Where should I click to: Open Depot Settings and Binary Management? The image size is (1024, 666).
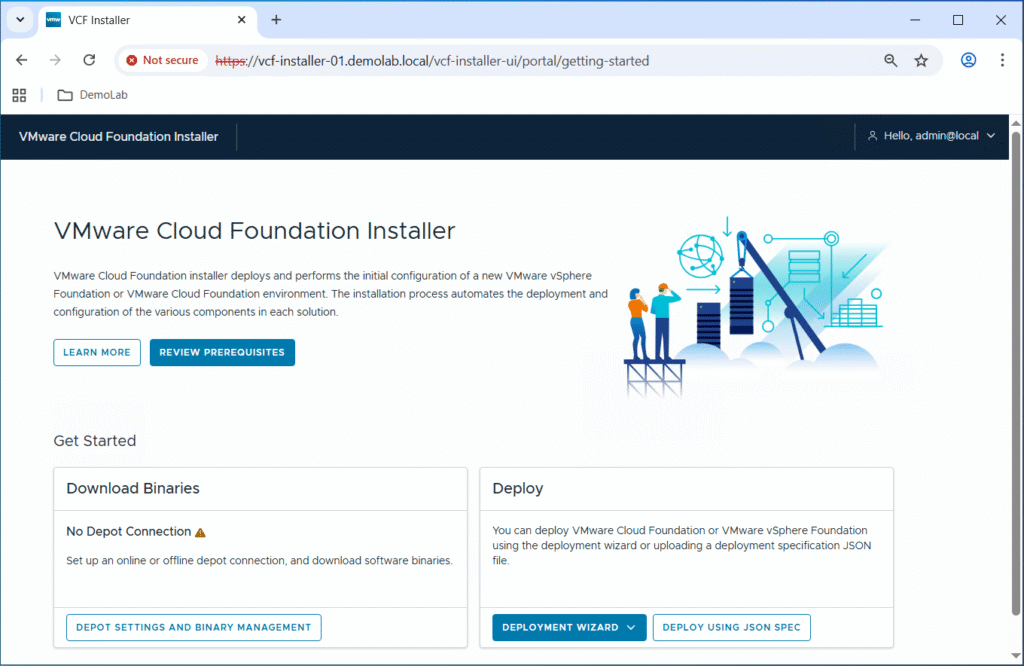194,627
